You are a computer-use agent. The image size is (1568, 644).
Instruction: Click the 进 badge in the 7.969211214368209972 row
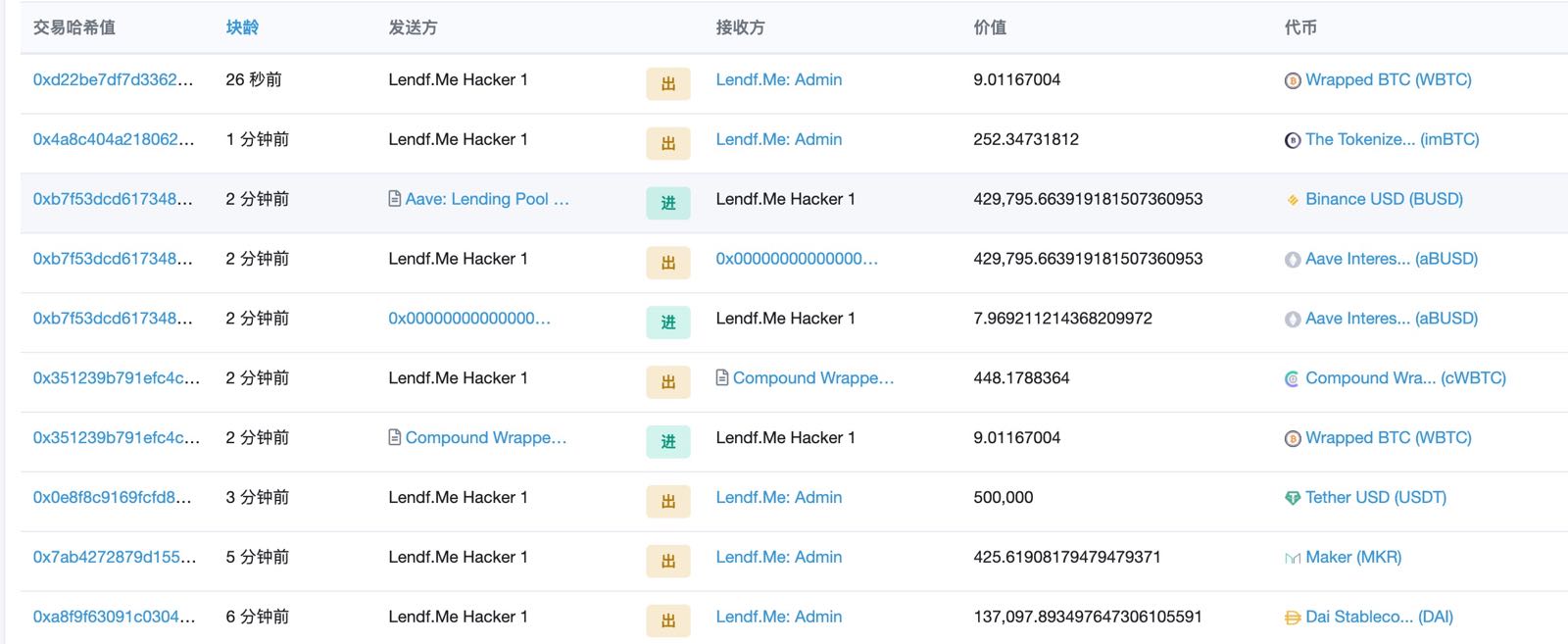tap(668, 322)
